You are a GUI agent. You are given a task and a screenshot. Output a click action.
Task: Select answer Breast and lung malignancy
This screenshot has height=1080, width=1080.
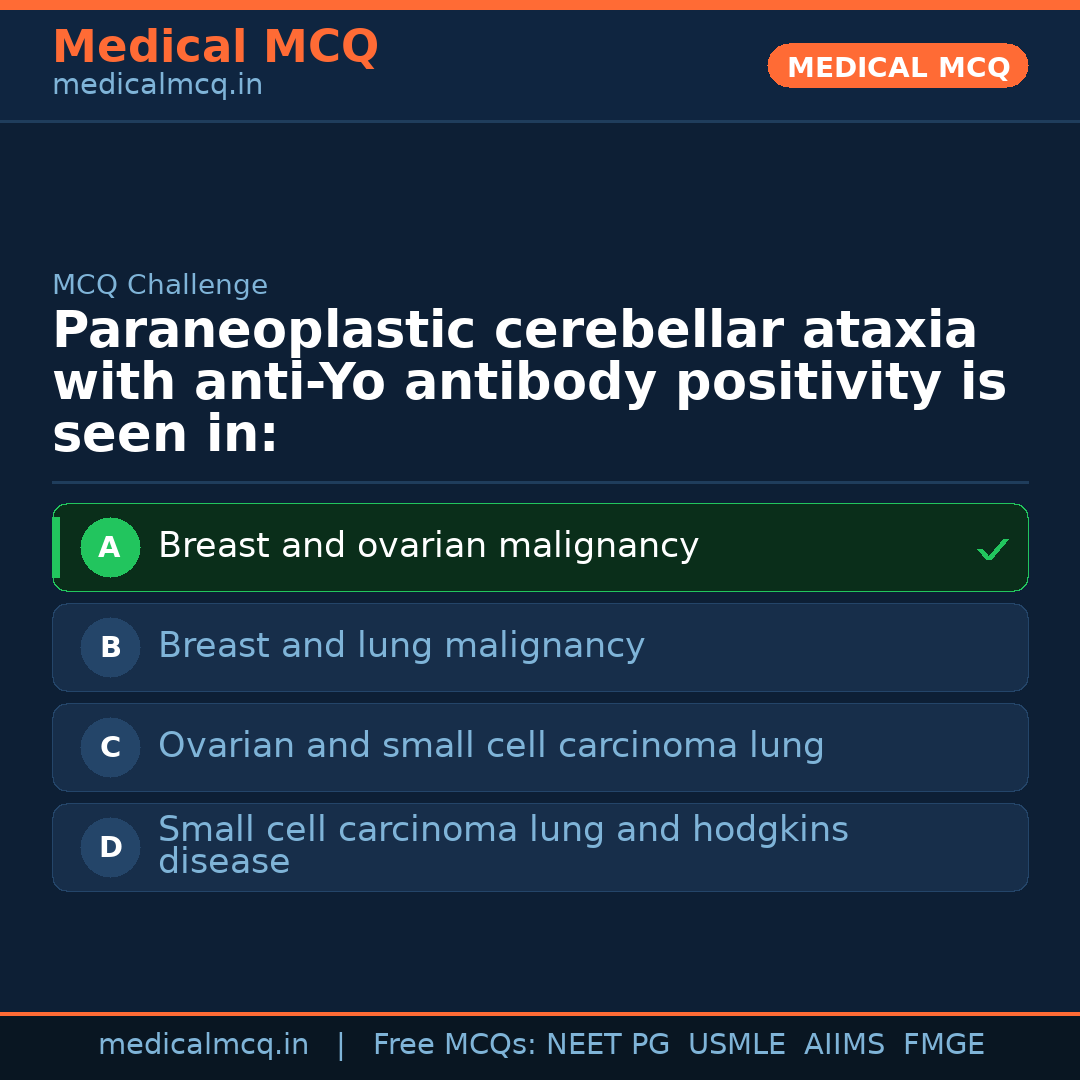tap(401, 646)
